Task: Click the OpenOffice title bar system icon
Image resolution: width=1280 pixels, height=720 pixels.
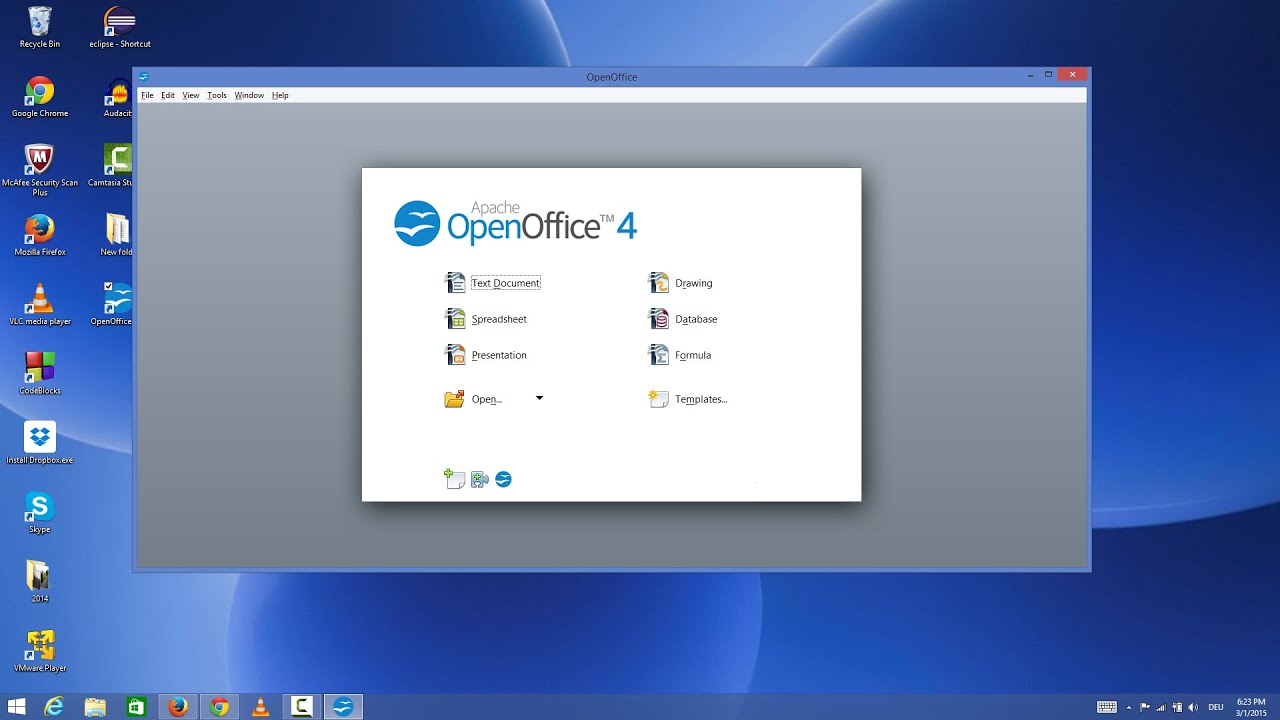Action: 144,76
